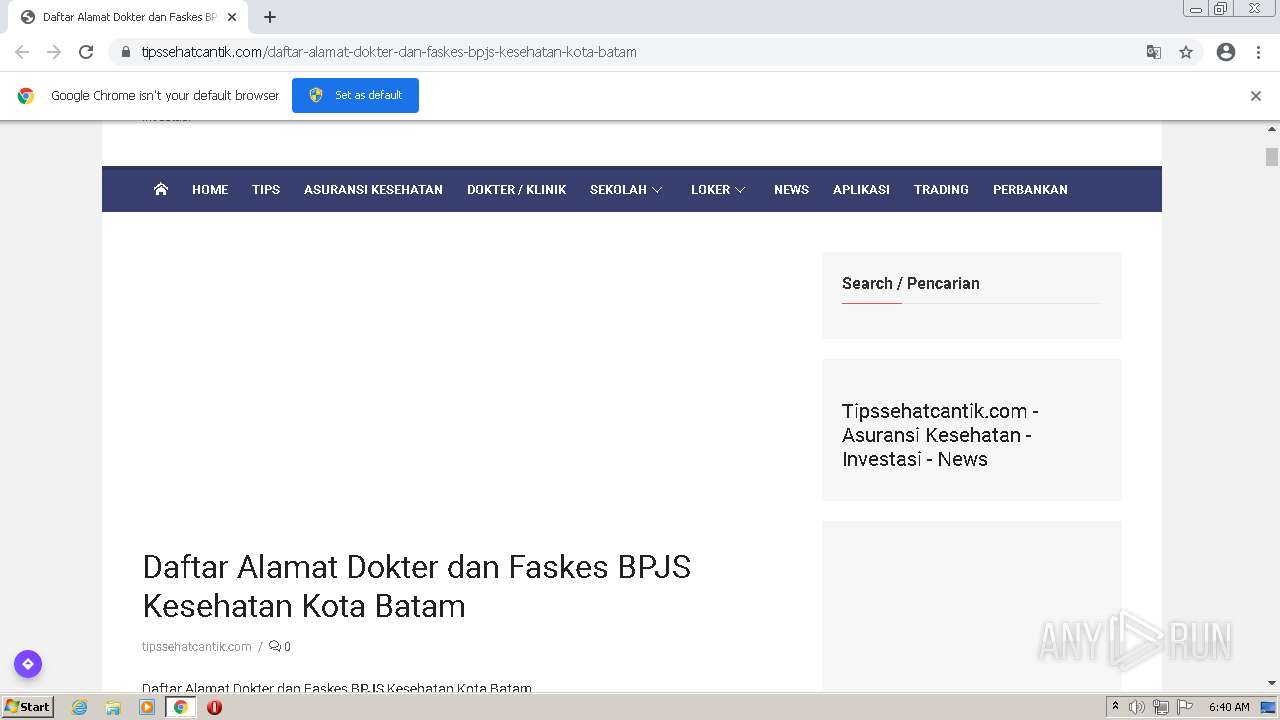Expand the SEKOLAH dropdown menu
The image size is (1280, 720).
pyautogui.click(x=626, y=189)
